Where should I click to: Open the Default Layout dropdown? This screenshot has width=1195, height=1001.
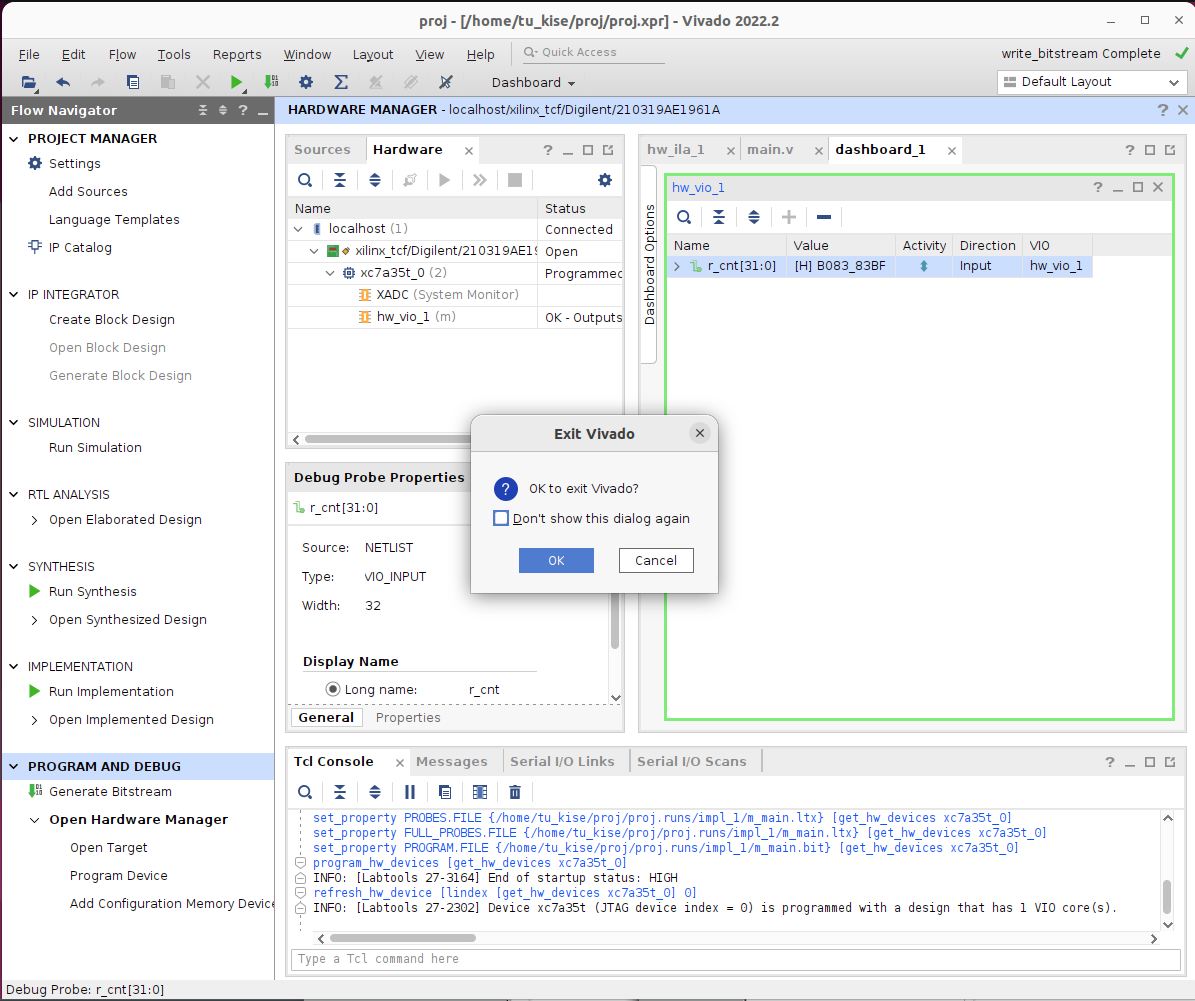(1091, 82)
